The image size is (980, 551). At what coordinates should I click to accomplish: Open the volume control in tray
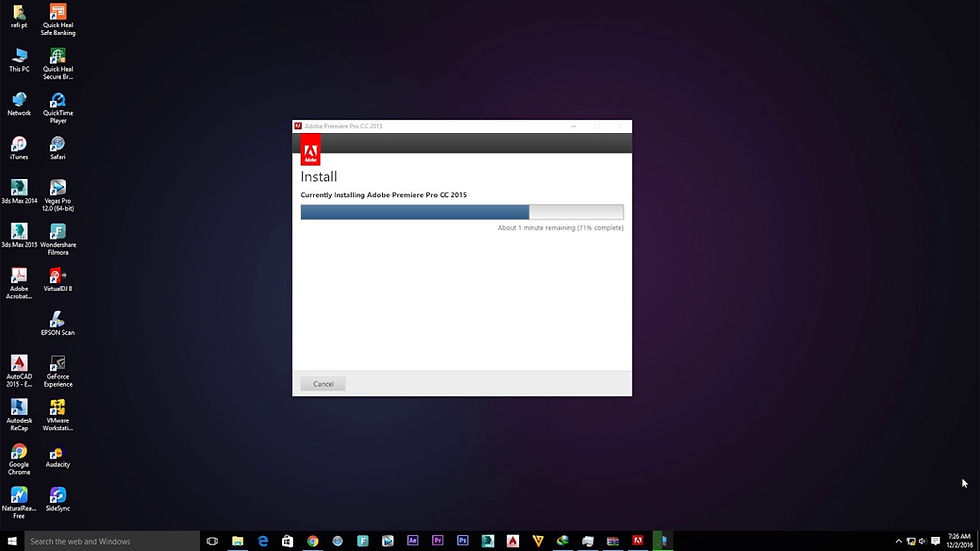tap(922, 541)
